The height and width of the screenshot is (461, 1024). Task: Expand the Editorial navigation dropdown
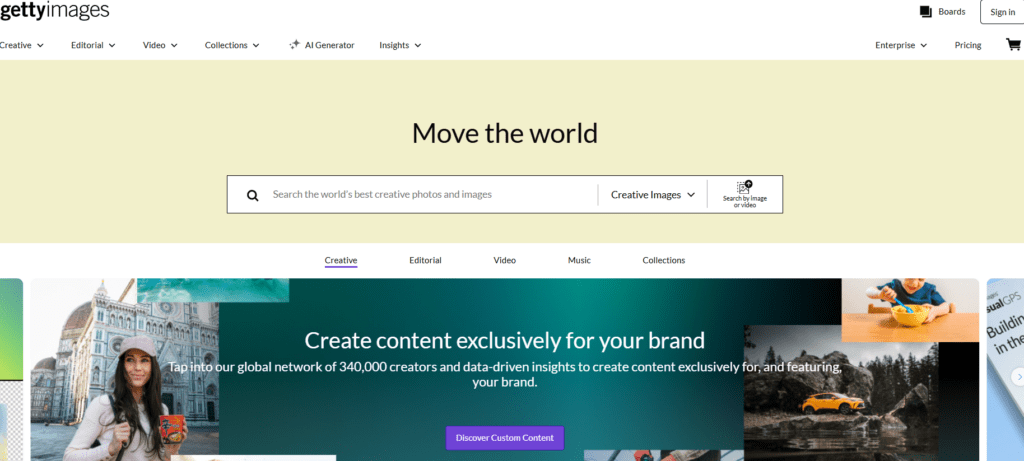tap(93, 45)
